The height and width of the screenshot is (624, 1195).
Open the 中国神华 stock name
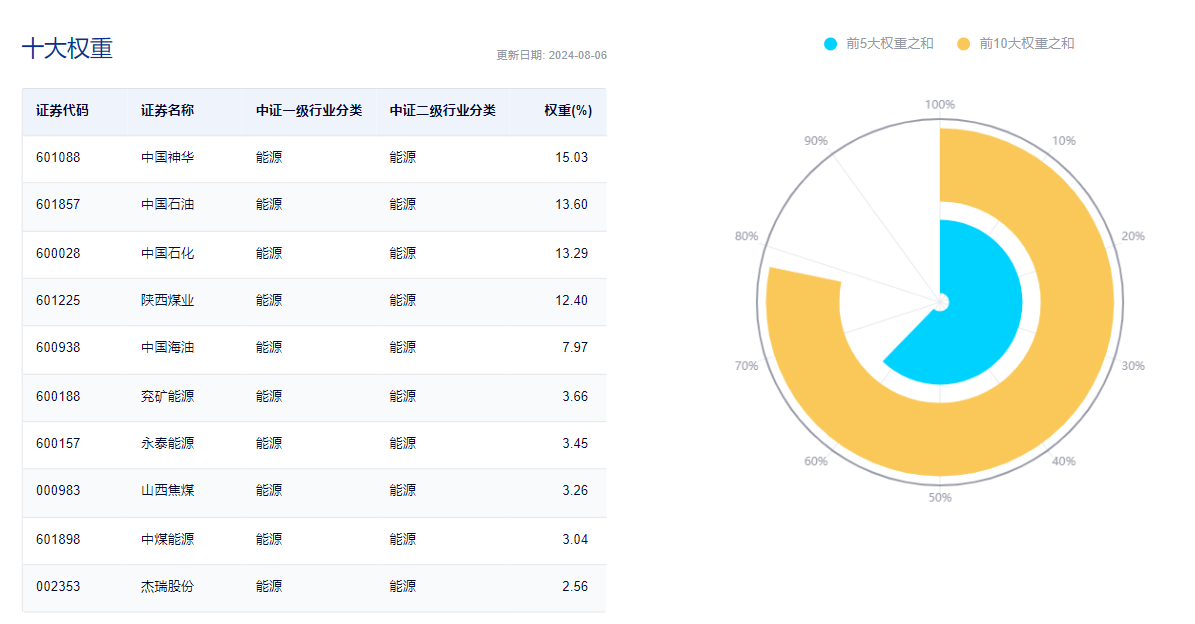pyautogui.click(x=167, y=158)
